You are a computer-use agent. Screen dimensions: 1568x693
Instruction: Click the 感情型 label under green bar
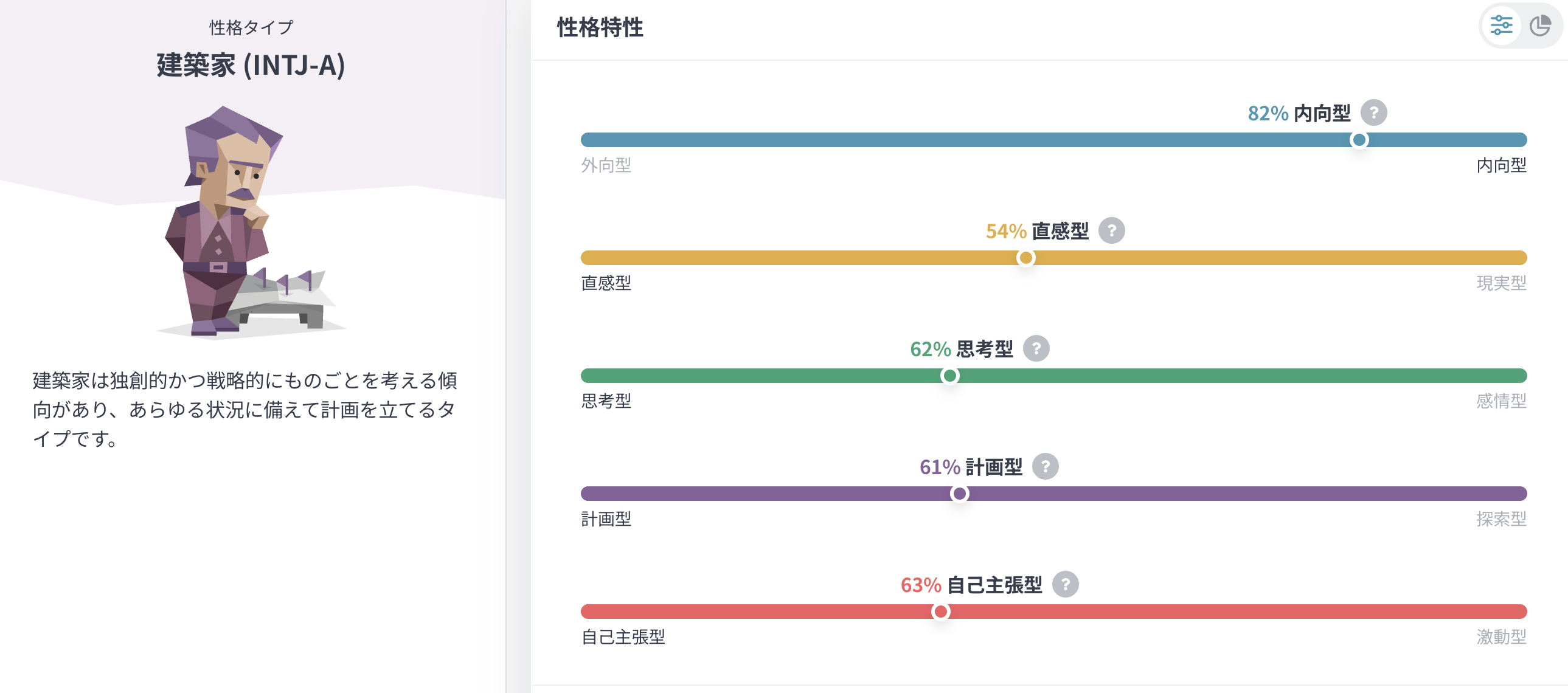click(x=1501, y=401)
